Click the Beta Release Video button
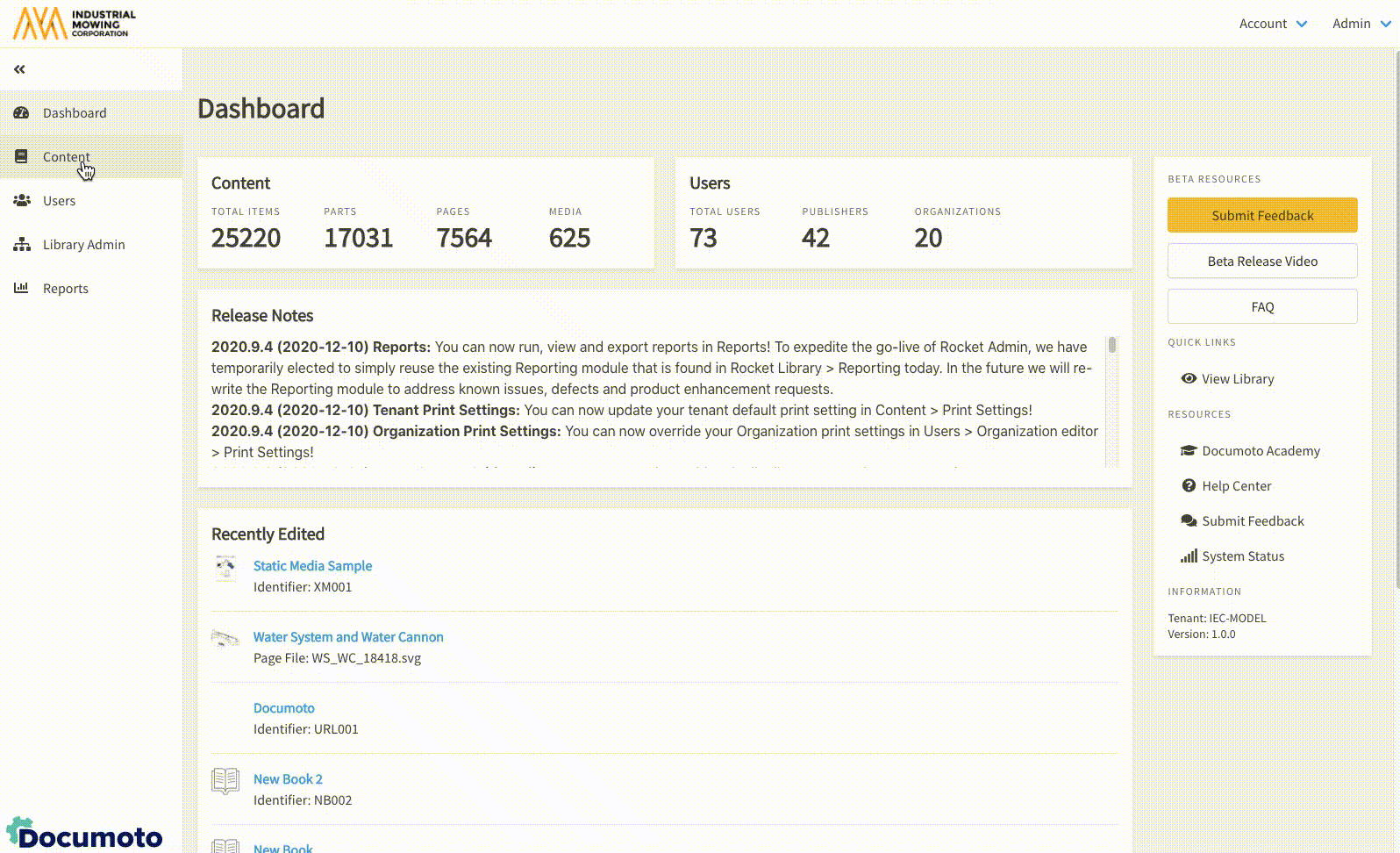1400x853 pixels. [1261, 261]
